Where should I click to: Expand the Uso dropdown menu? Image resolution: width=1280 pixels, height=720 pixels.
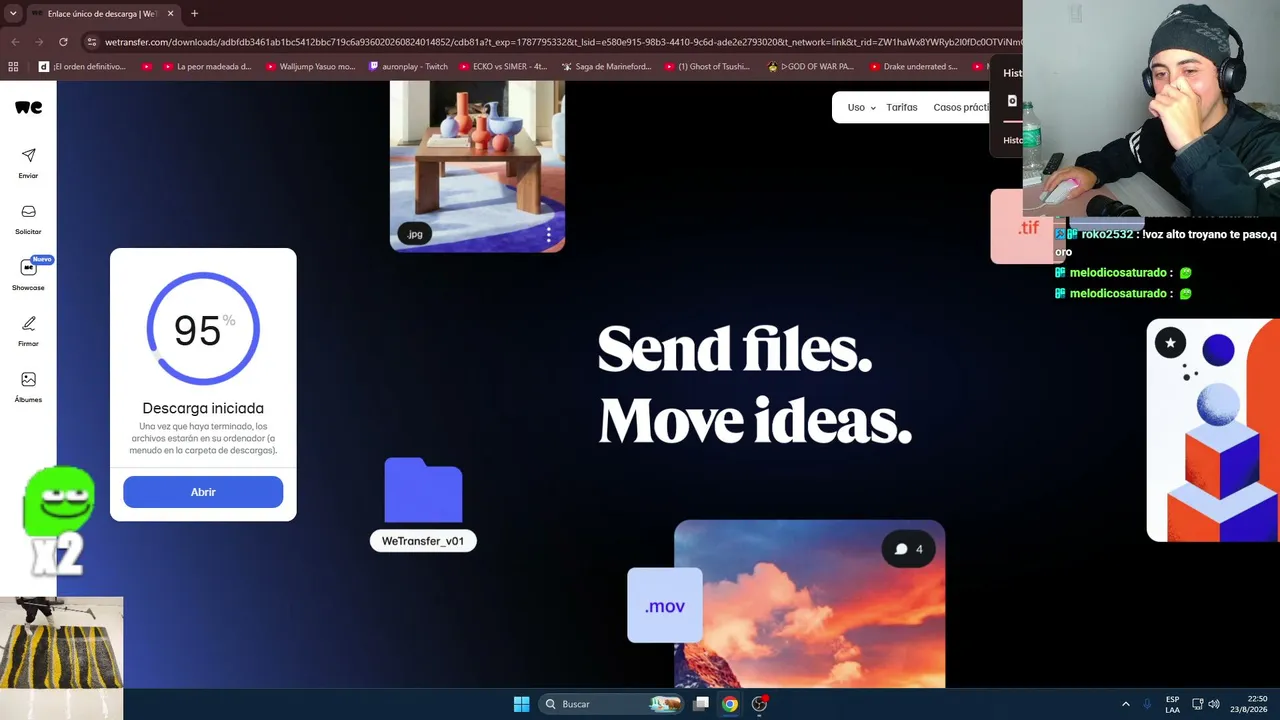861,108
